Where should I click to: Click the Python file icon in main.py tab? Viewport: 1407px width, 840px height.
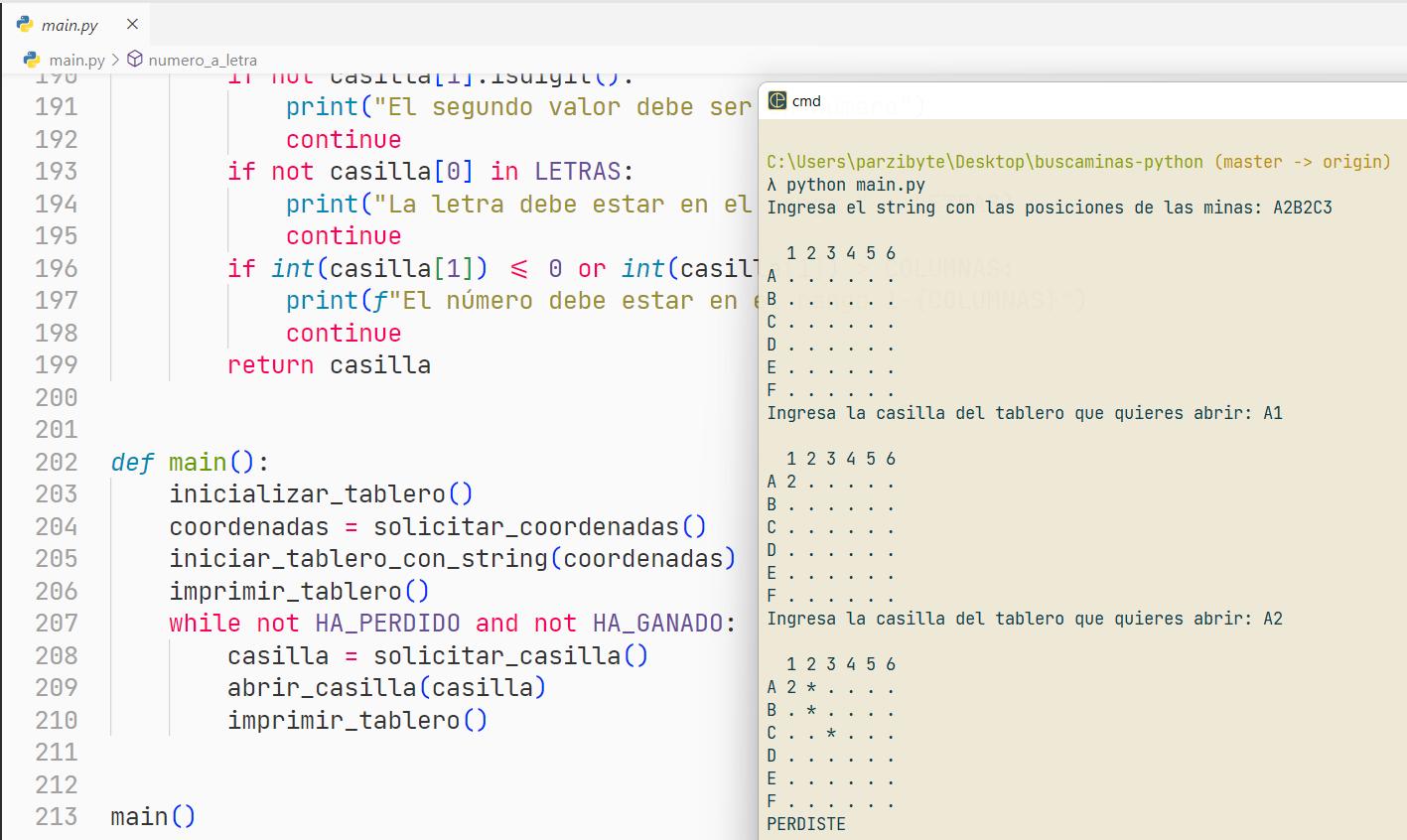26,24
